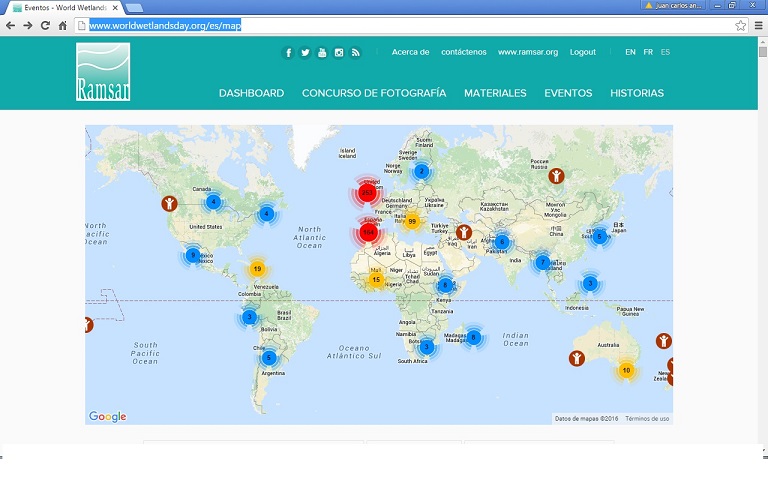Click blue cluster marker 8 over Madagascar
Image resolution: width=768 pixels, height=480 pixels.
[x=473, y=337]
